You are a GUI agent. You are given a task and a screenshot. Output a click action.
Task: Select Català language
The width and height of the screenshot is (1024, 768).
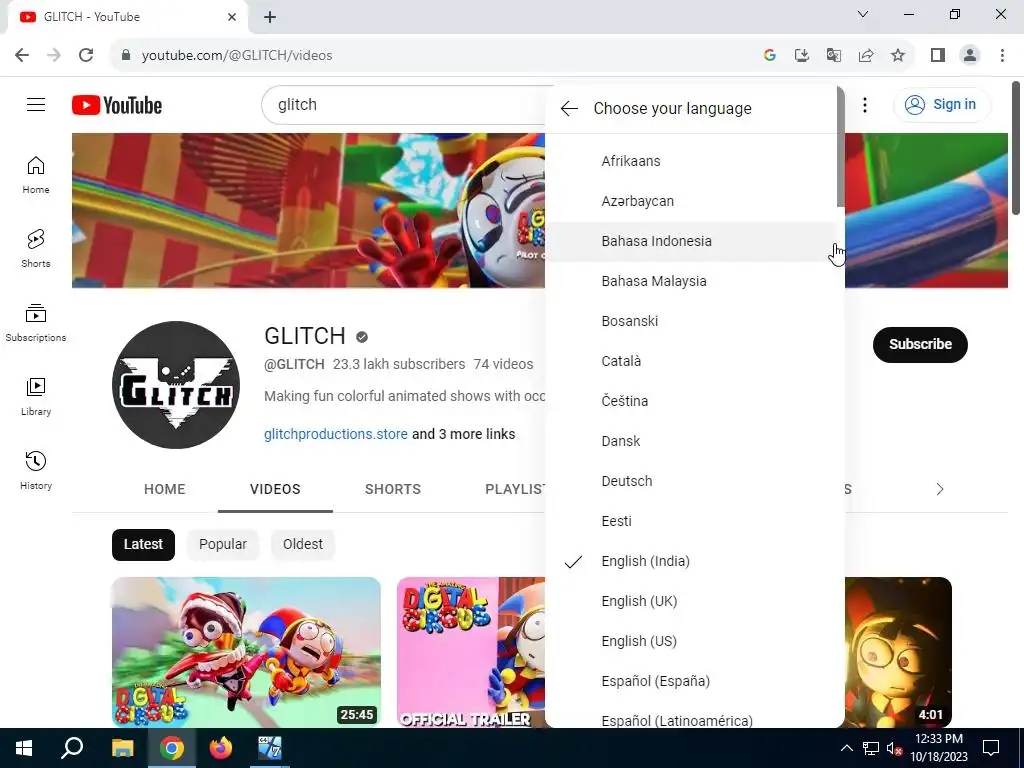[x=691, y=361]
